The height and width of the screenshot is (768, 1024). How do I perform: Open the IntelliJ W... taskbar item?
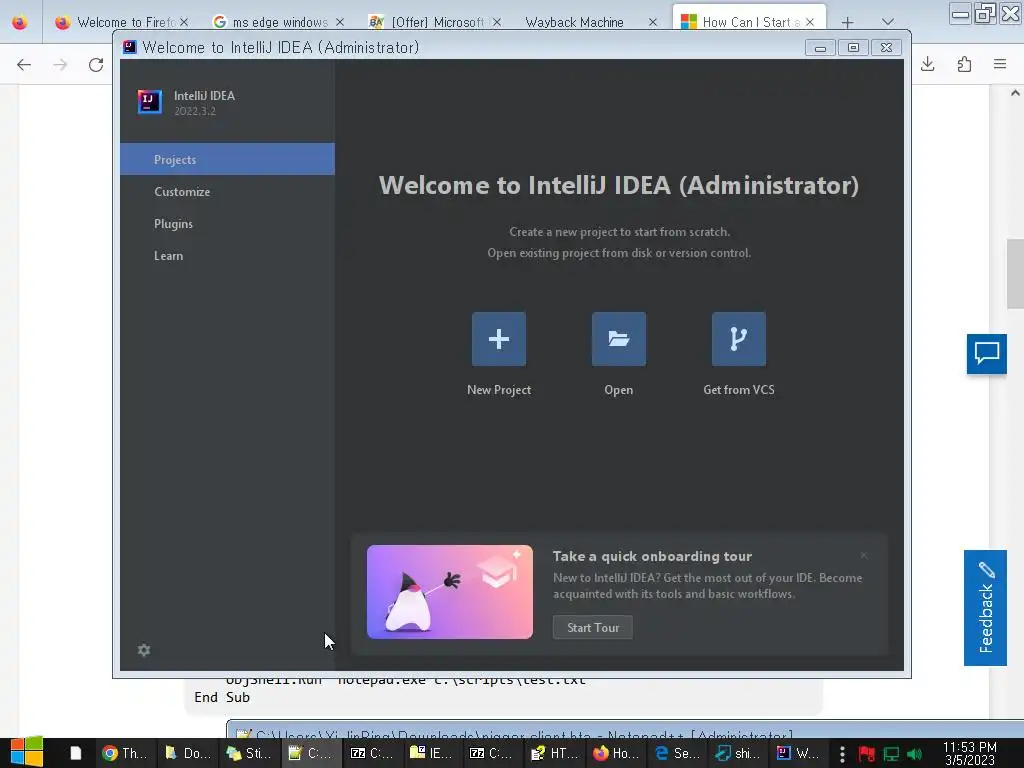799,754
